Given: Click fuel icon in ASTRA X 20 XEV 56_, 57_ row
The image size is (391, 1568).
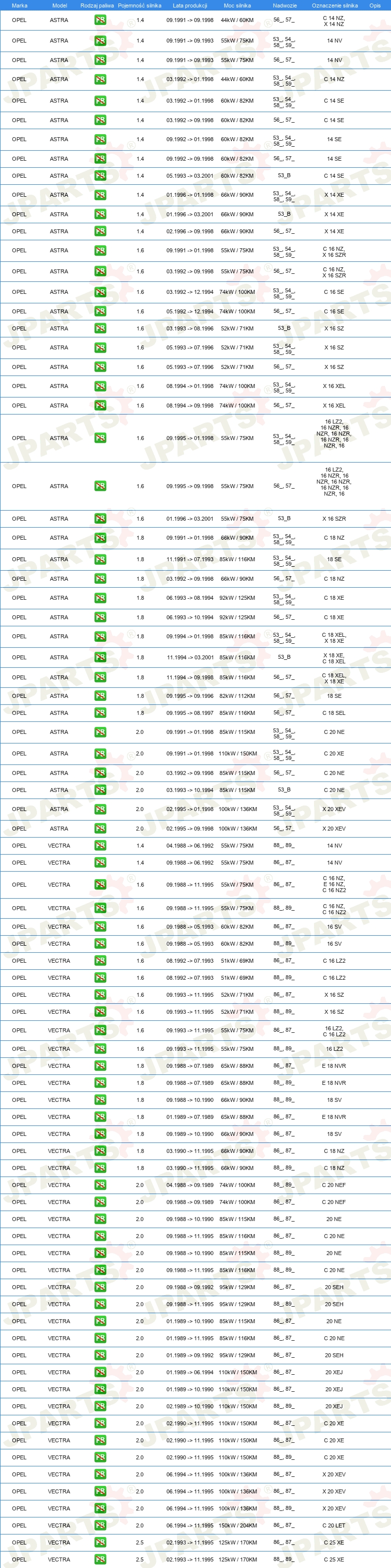Looking at the screenshot, I should point(100,829).
